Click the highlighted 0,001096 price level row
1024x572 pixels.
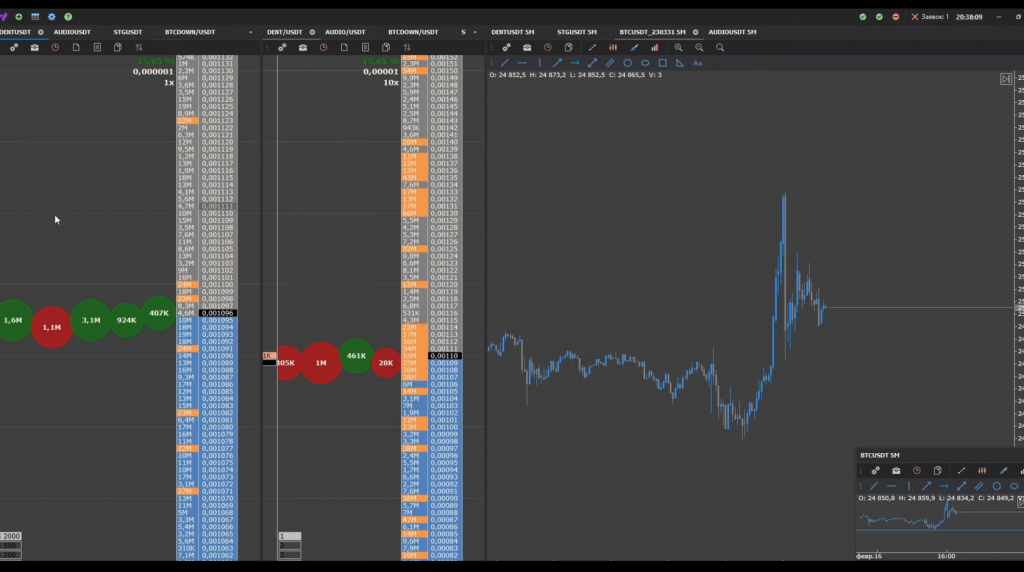216,313
